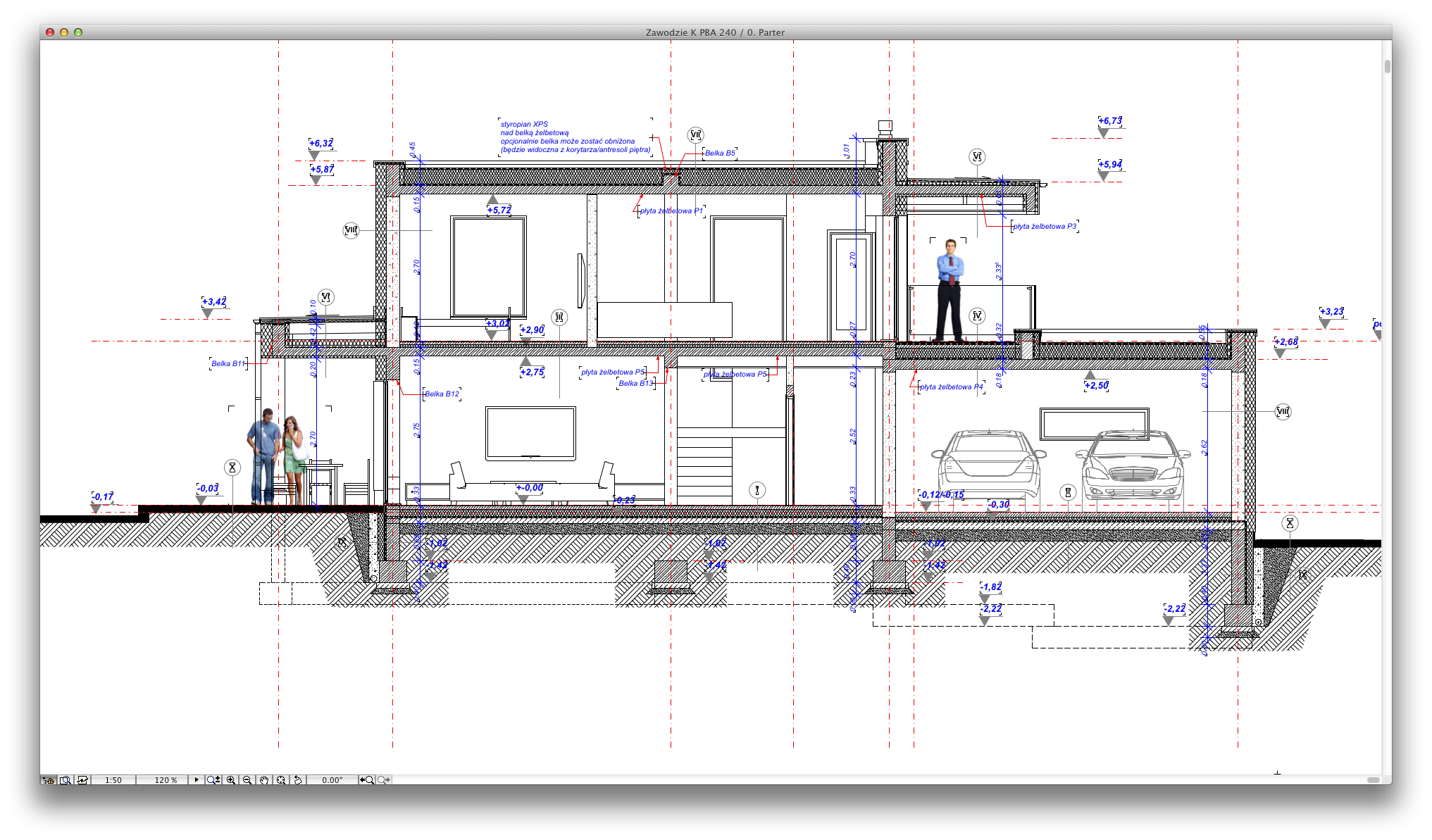This screenshot has height=840, width=1432.
Task: Click the +5,72 elevation marker label
Action: pyautogui.click(x=499, y=210)
